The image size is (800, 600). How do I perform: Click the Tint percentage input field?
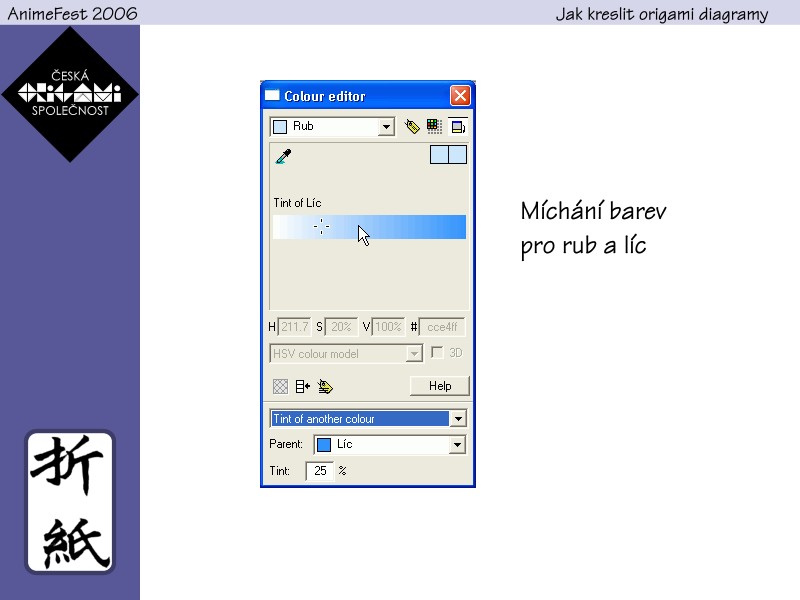tap(319, 470)
